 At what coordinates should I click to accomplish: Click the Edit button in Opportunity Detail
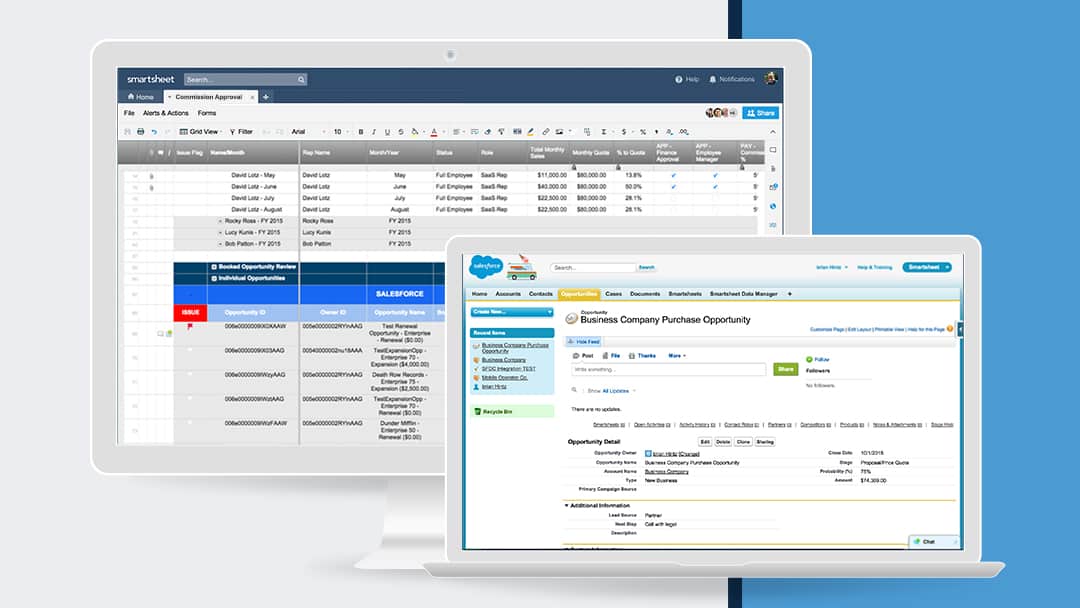(705, 442)
